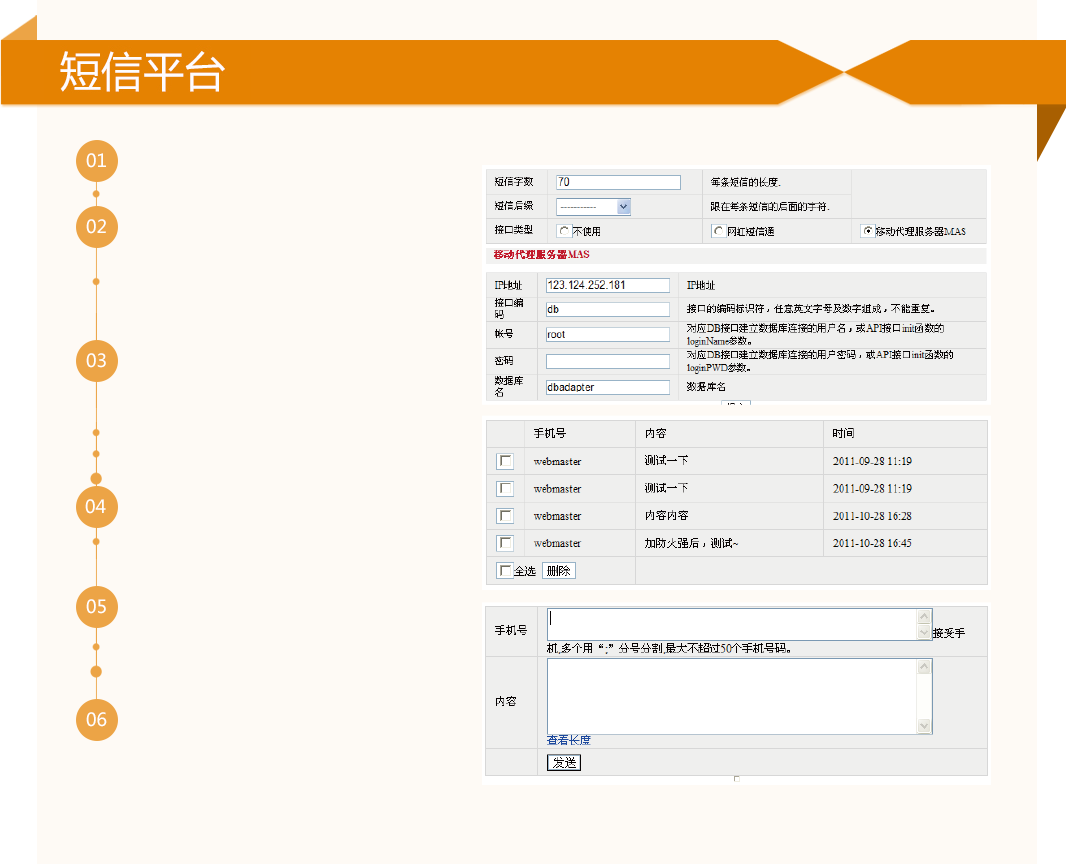1066x864 pixels.
Task: Open the 短信后缀 dropdown
Action: [x=594, y=207]
